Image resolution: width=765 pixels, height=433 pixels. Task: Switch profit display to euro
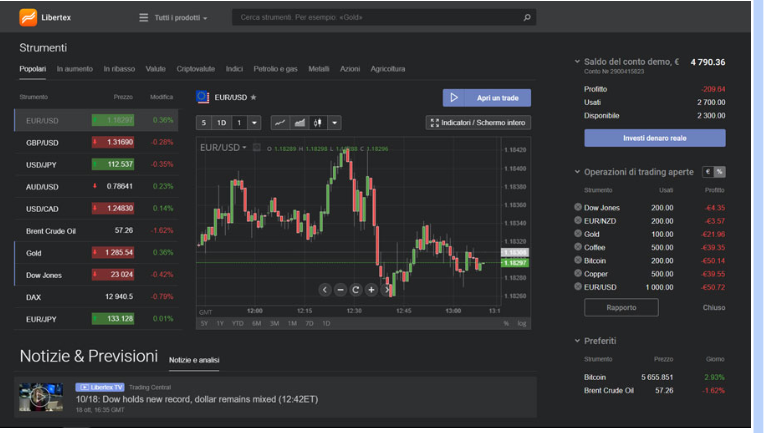point(708,172)
